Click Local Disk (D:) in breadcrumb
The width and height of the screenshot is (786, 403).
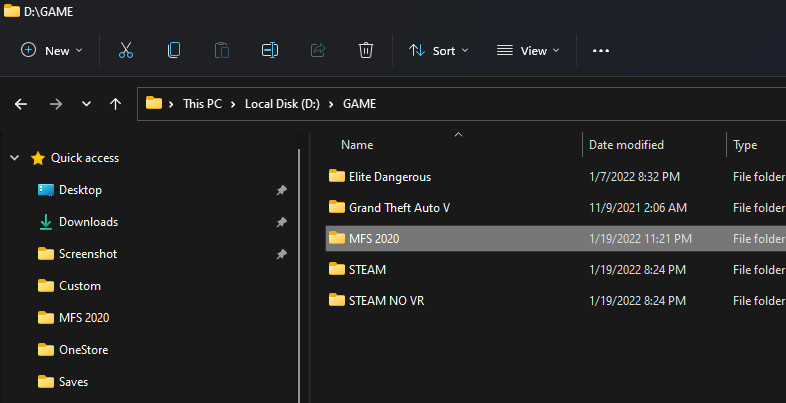coord(283,104)
